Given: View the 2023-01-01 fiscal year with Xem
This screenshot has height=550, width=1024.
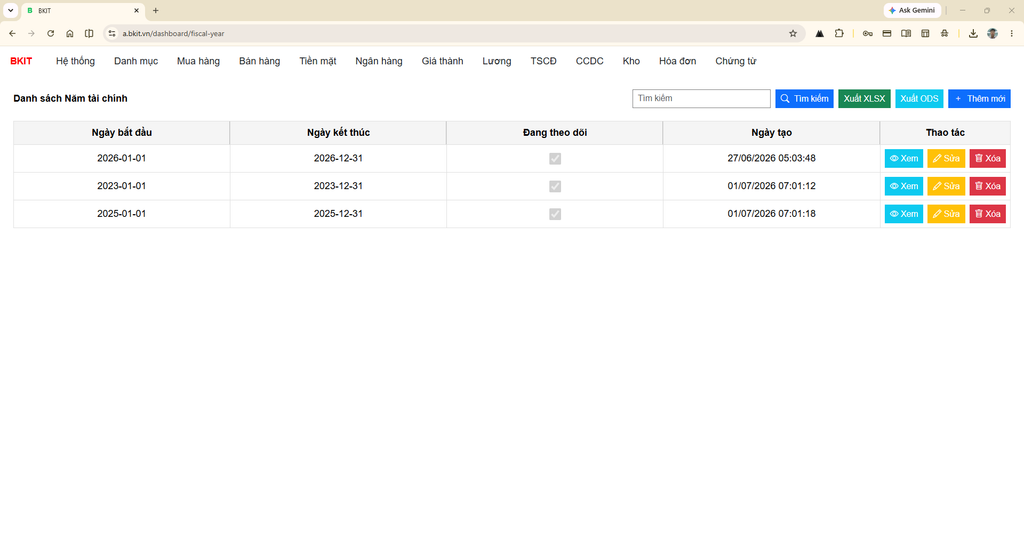Looking at the screenshot, I should [904, 186].
